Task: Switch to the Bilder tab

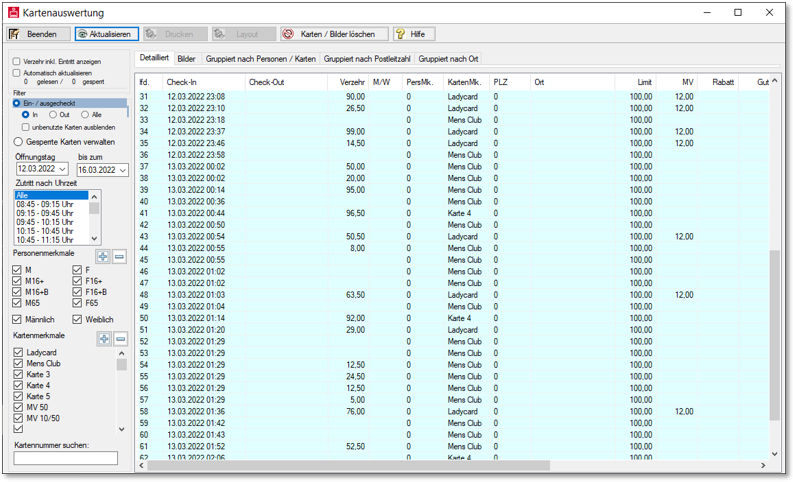Action: 186,59
